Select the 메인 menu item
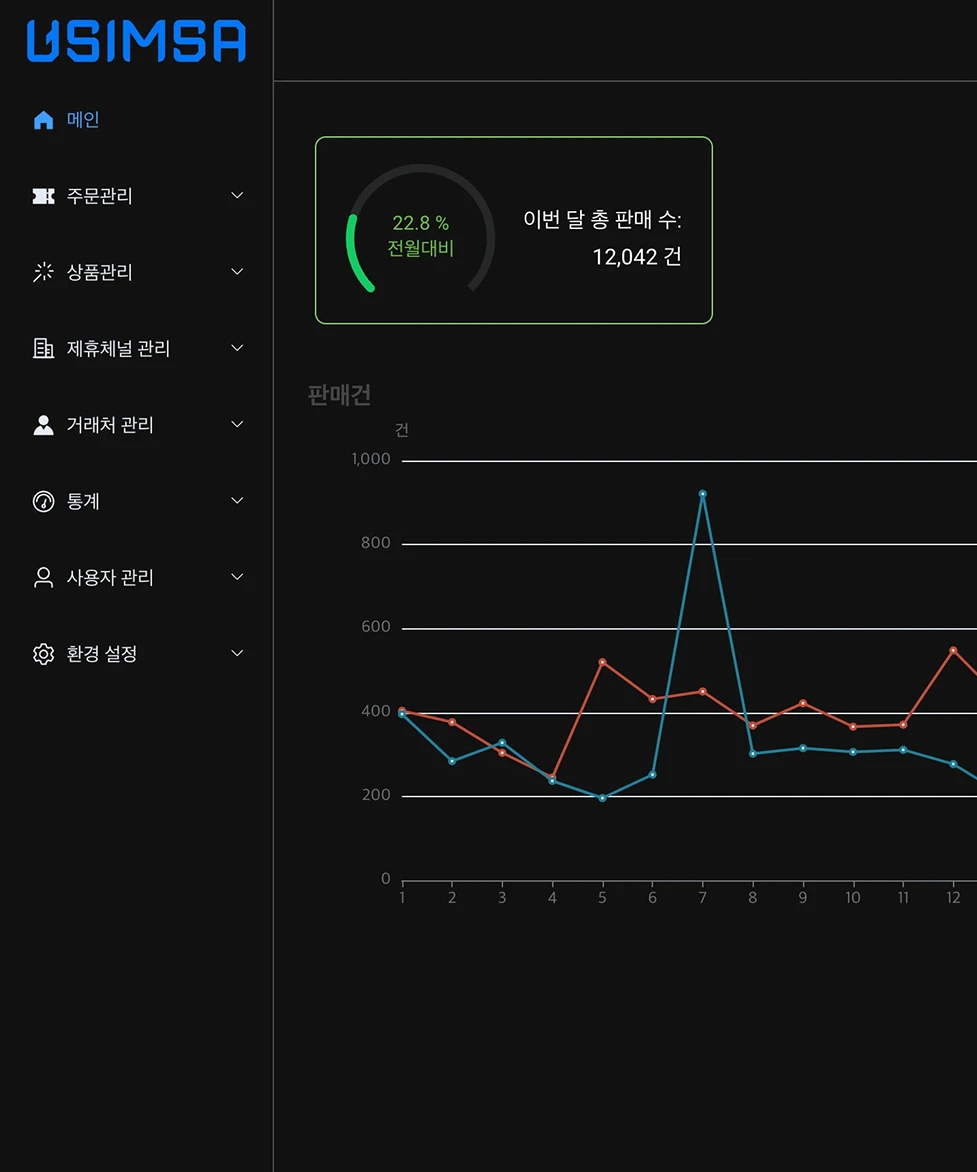Screen dimensions: 977x1172 pos(80,119)
